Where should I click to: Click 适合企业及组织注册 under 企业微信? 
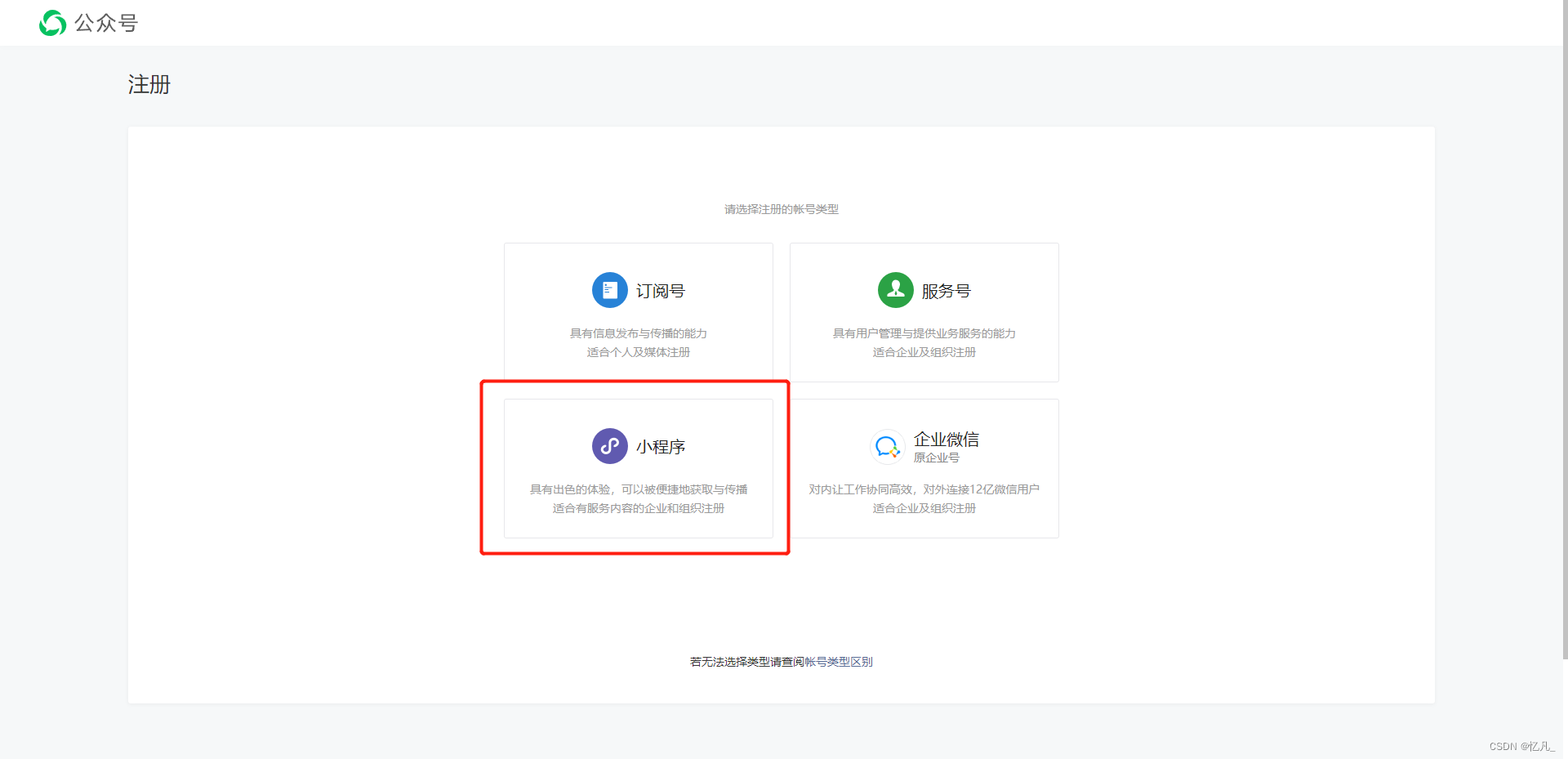coord(924,508)
